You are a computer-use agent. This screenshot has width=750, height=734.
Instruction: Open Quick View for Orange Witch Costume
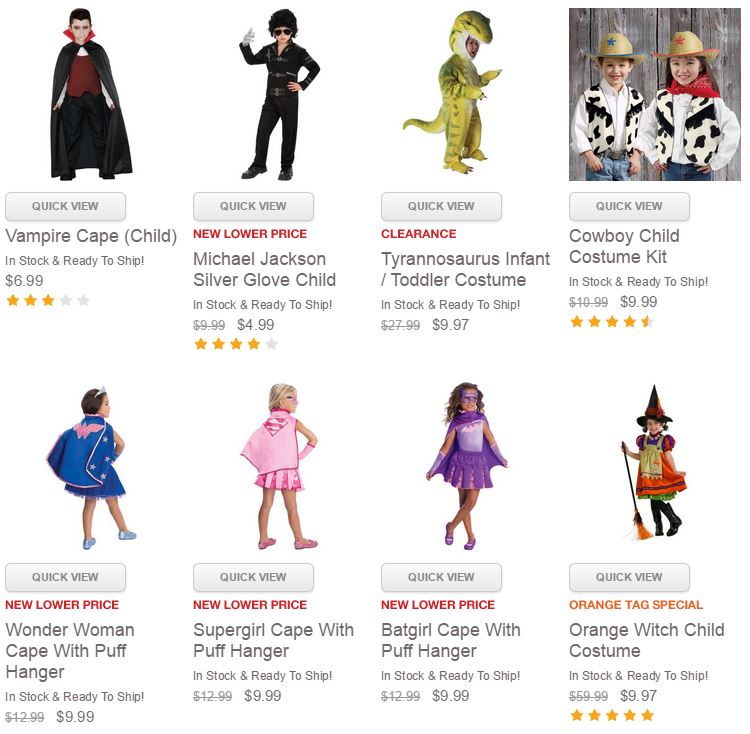tap(629, 578)
